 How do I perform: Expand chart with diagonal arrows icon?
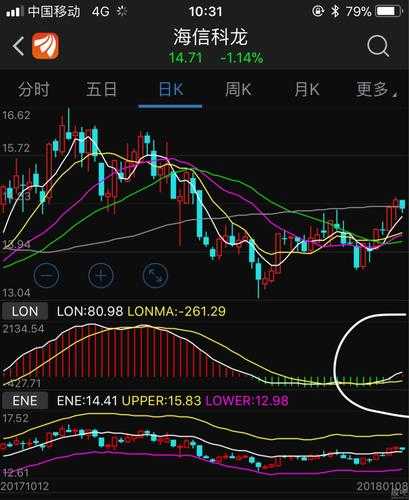pos(155,275)
